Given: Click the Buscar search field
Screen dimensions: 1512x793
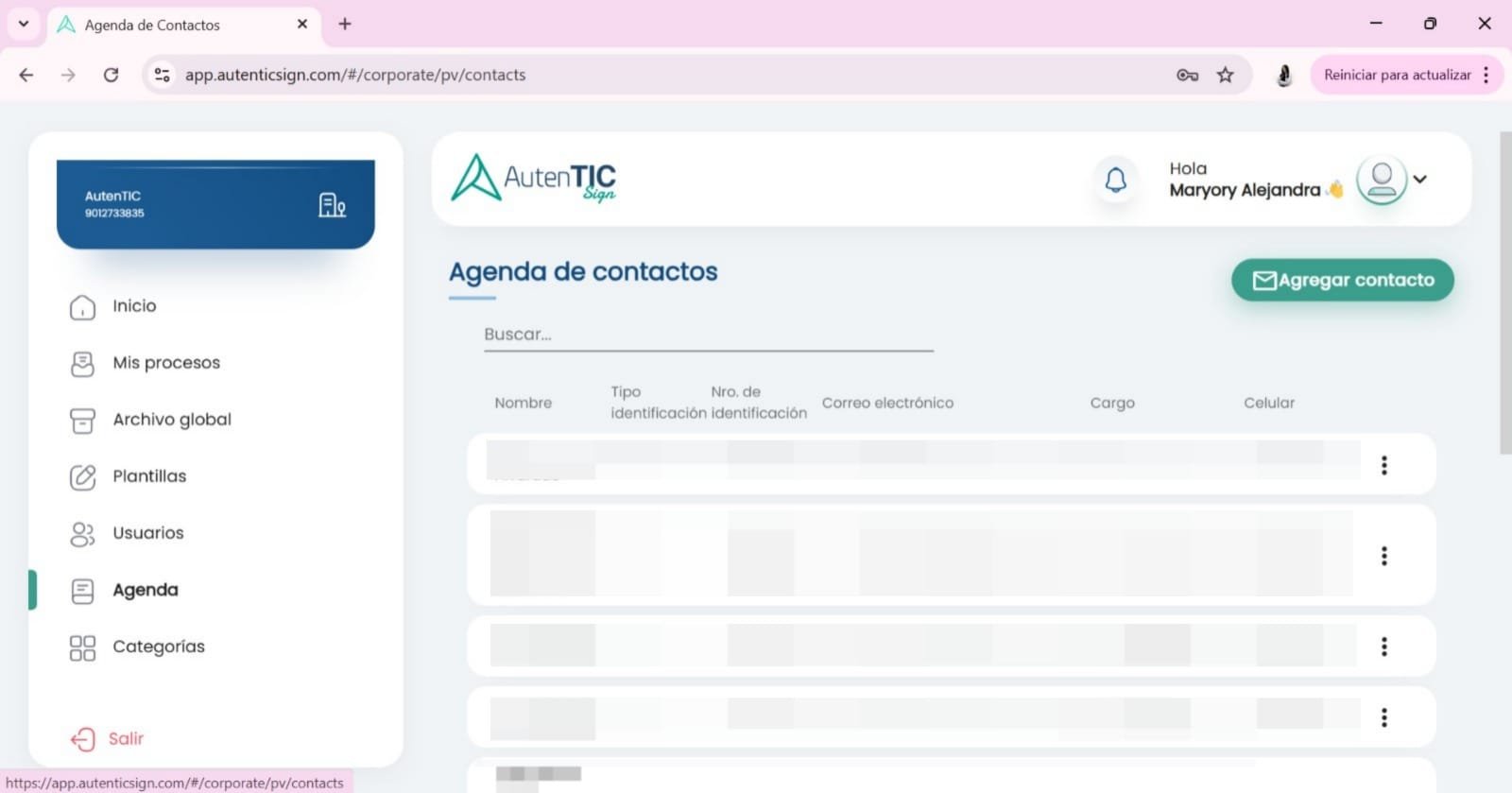Looking at the screenshot, I should [x=708, y=335].
